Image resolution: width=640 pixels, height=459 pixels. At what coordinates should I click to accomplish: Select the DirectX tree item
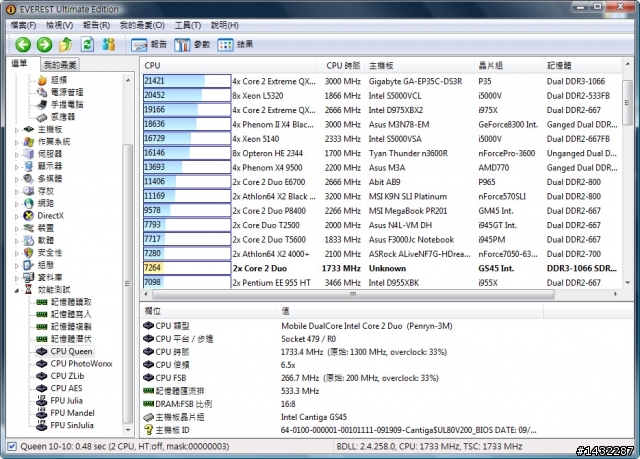tap(51, 215)
